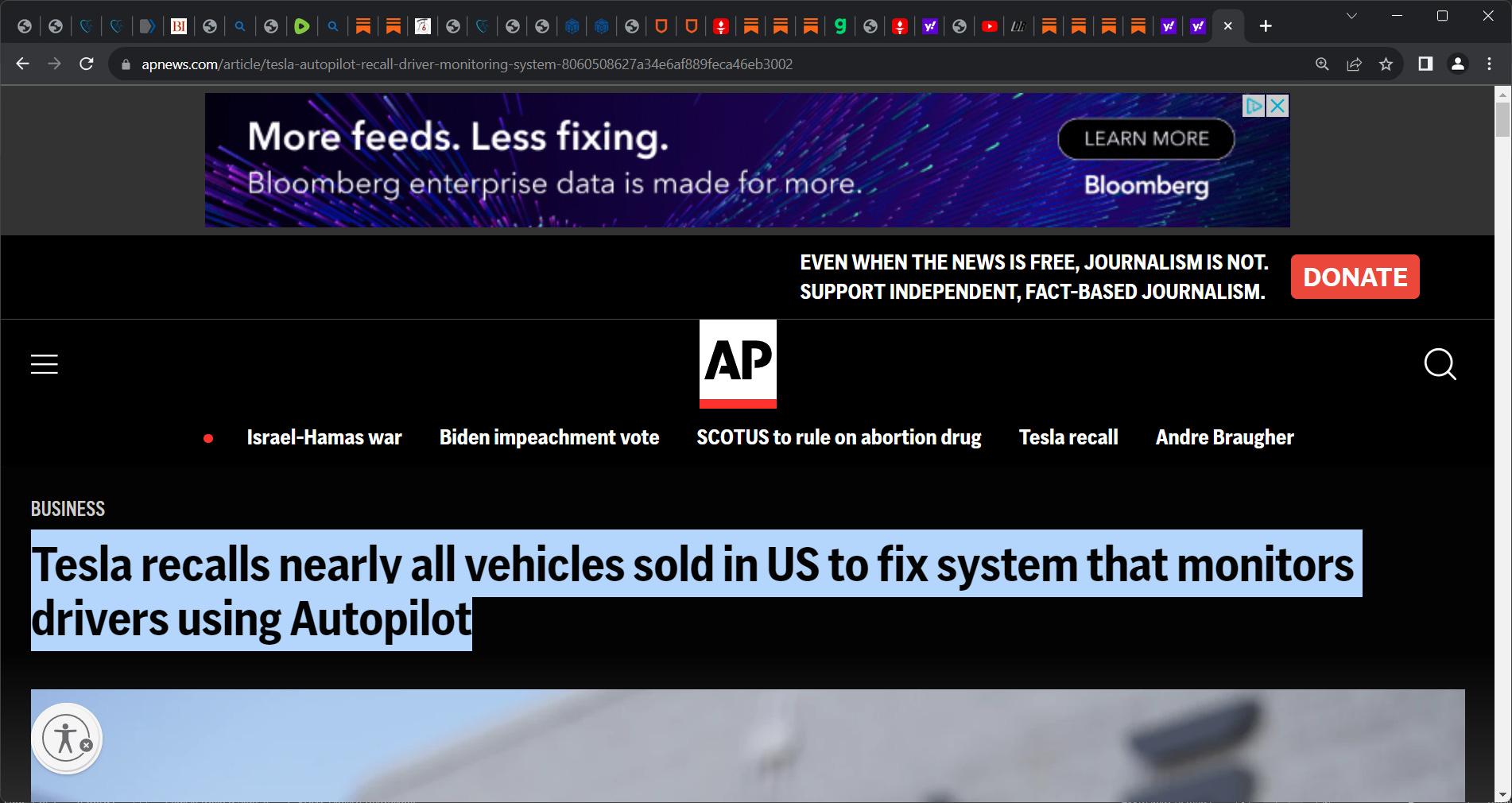
Task: Open the Israel-Hamas war topic
Action: coord(324,438)
